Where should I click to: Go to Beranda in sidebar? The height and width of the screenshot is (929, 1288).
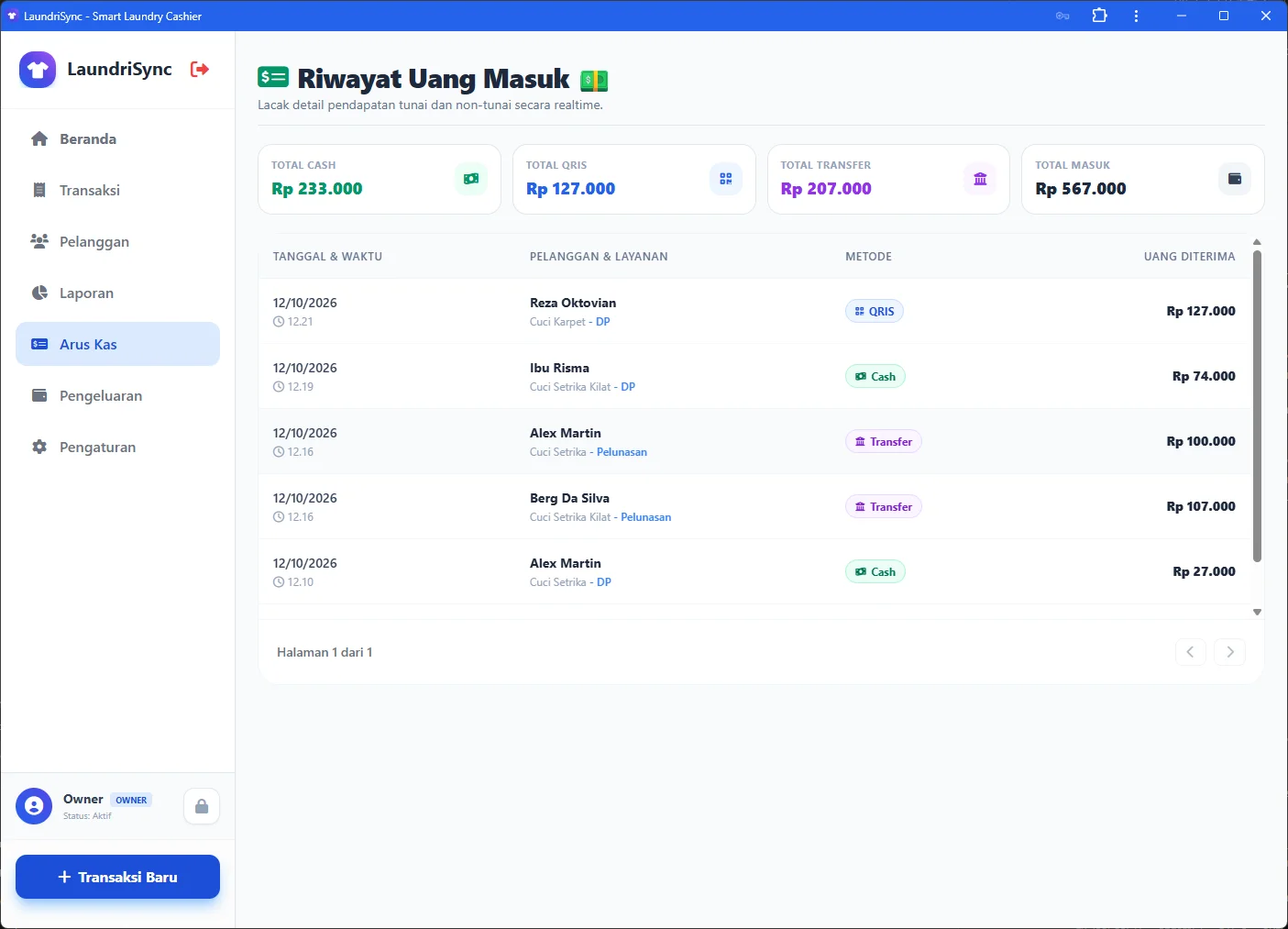[117, 138]
